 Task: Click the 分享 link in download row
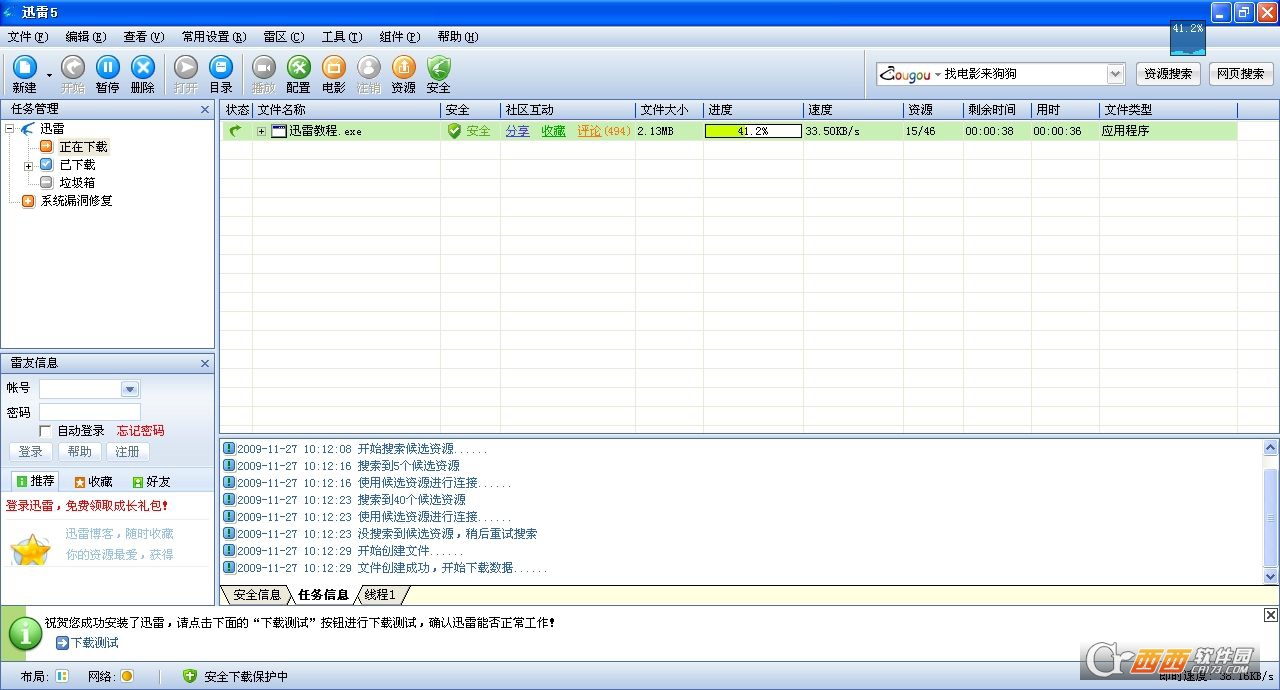[x=517, y=131]
